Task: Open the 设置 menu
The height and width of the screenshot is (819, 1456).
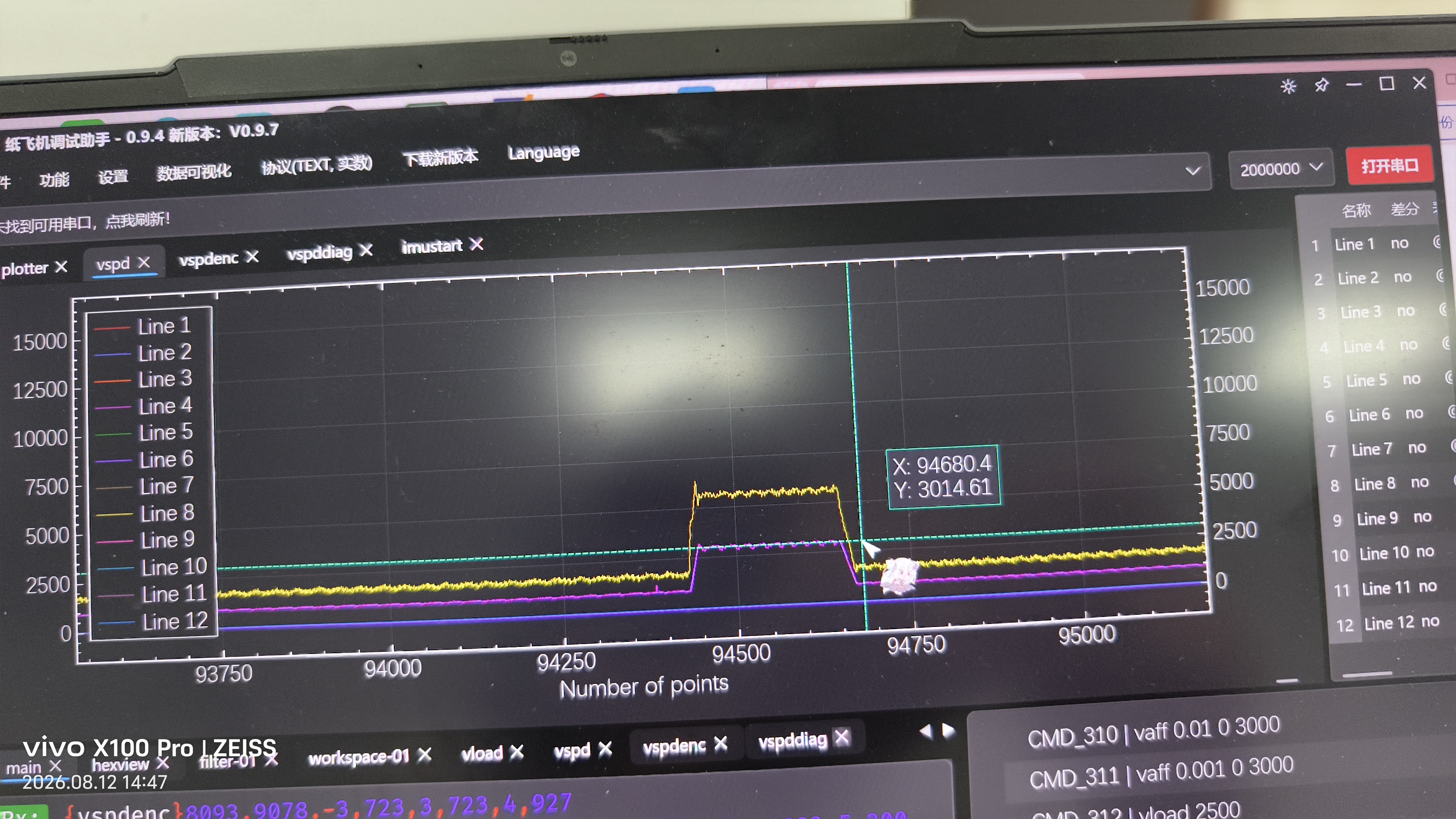Action: pyautogui.click(x=113, y=177)
